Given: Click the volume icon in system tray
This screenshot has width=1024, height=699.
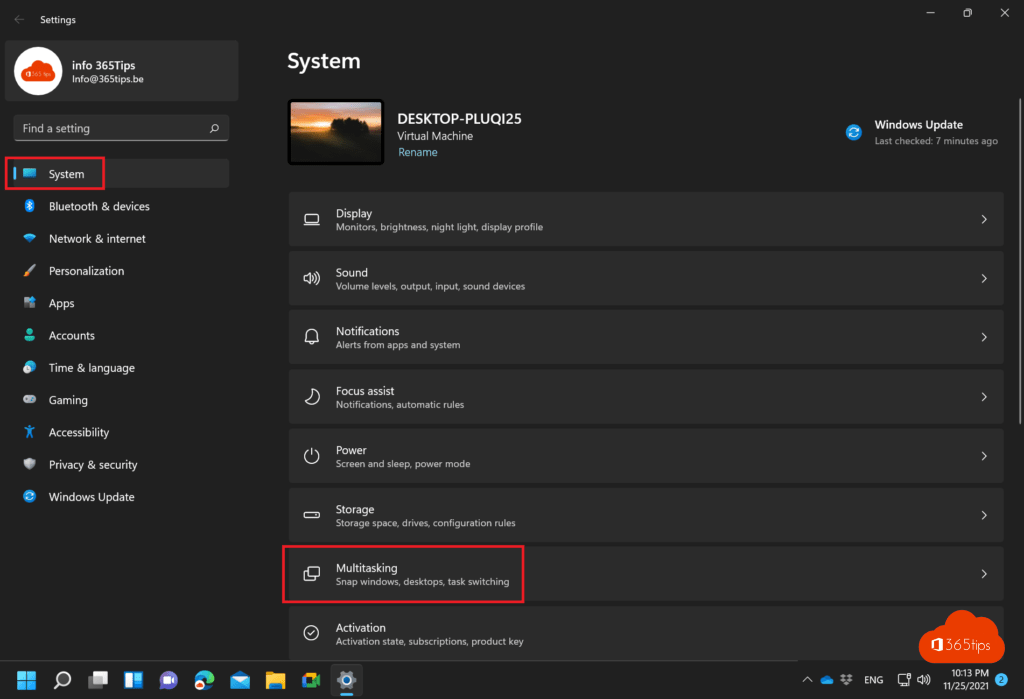Looking at the screenshot, I should point(923,680).
